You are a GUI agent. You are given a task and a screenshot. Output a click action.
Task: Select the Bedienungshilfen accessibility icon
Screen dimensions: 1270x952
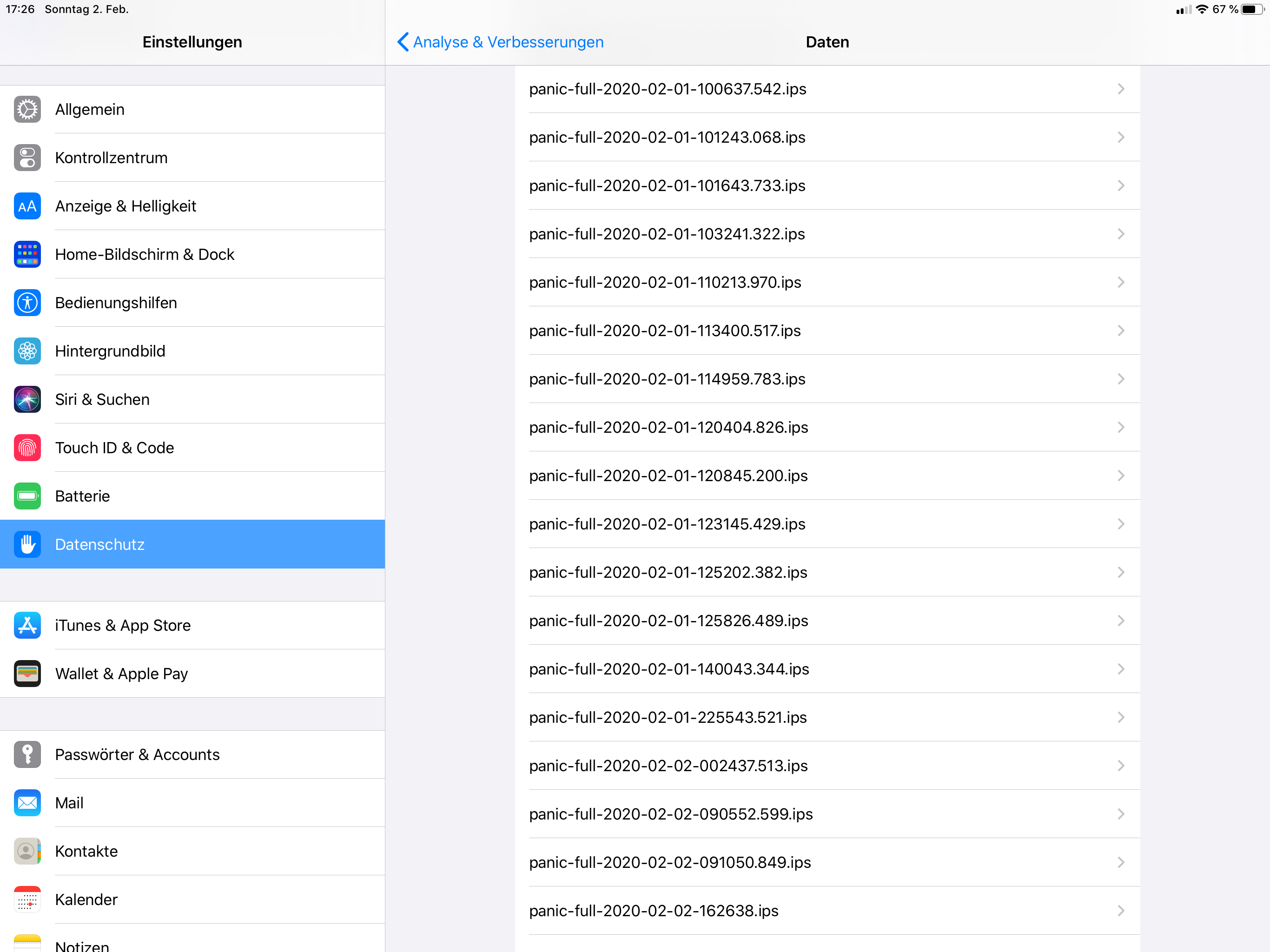pyautogui.click(x=27, y=303)
